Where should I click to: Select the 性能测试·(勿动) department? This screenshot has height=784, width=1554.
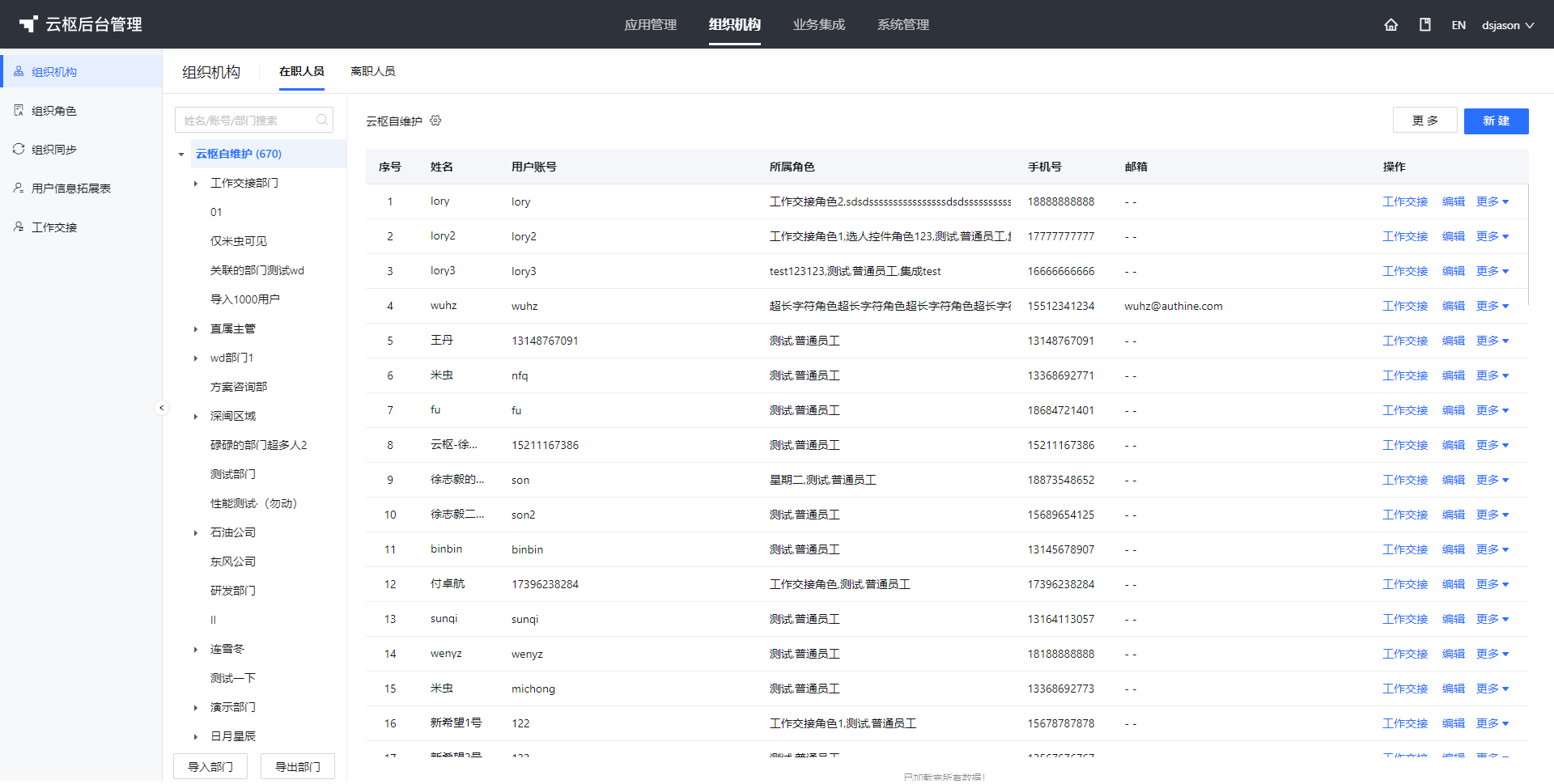pos(254,503)
